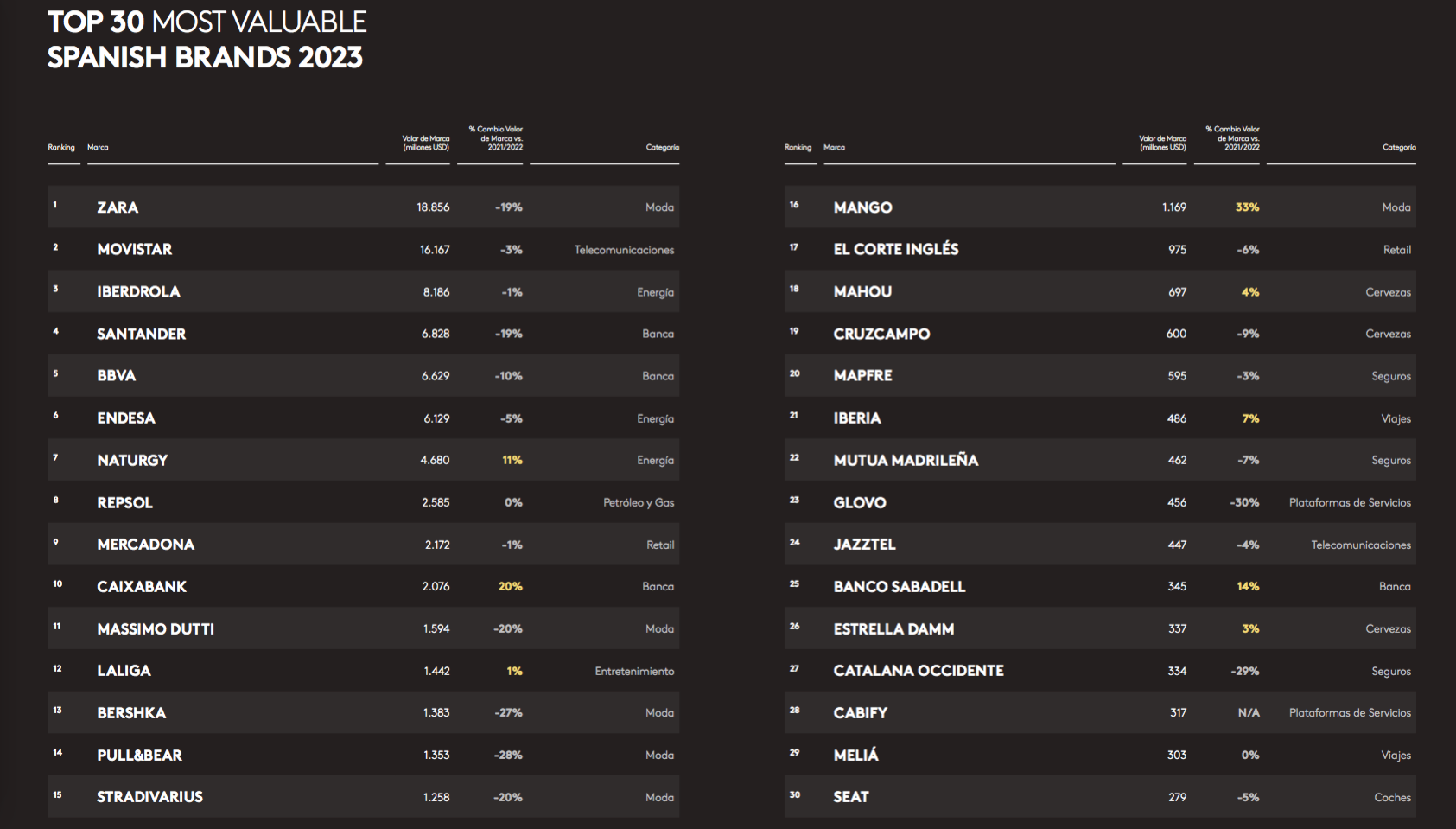
Task: Click the MASSIMO DUTTI brand name
Action: pyautogui.click(x=156, y=628)
